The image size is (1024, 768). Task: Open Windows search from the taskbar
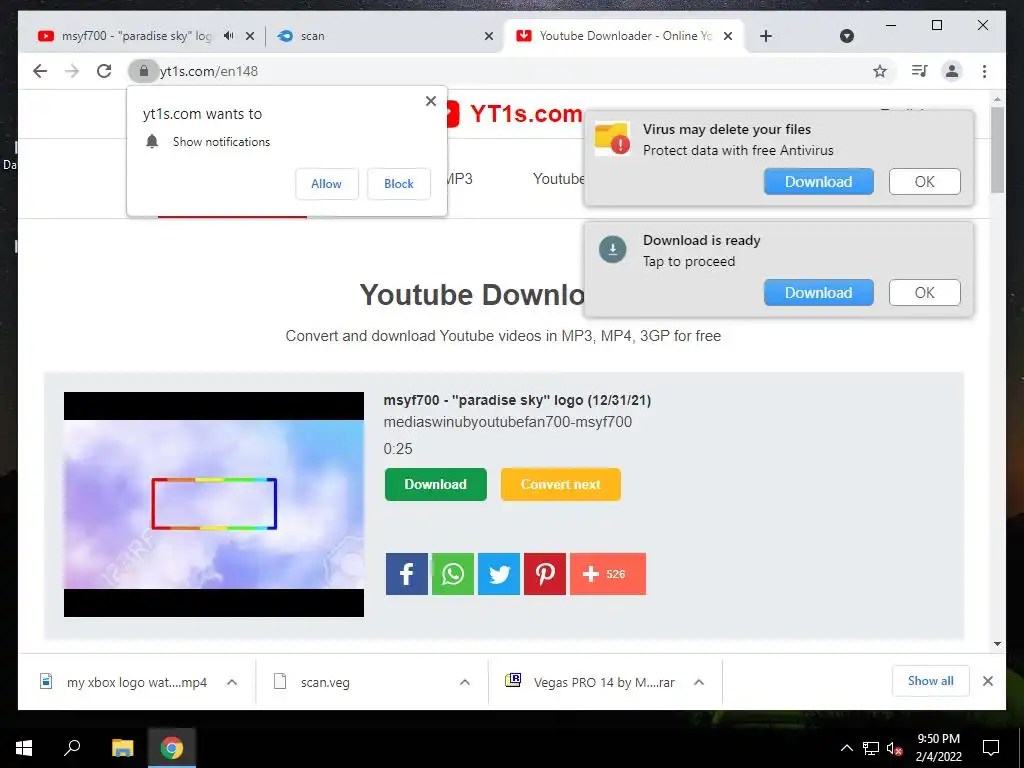click(72, 748)
